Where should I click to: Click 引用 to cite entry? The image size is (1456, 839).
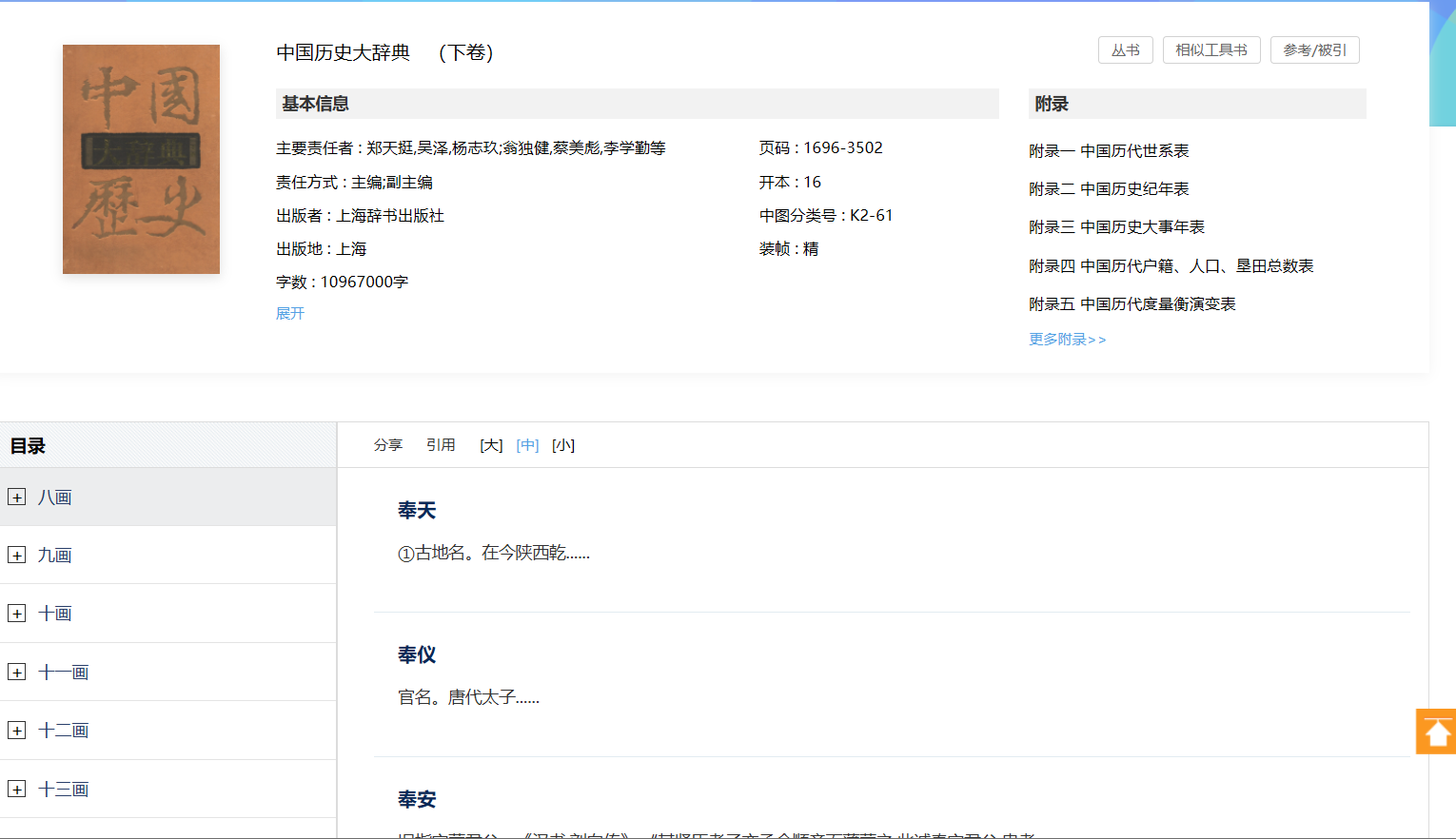tap(441, 445)
